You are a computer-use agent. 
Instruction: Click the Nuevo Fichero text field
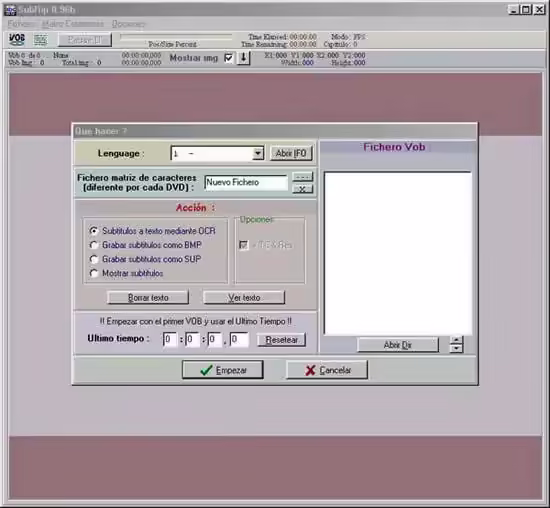(246, 182)
